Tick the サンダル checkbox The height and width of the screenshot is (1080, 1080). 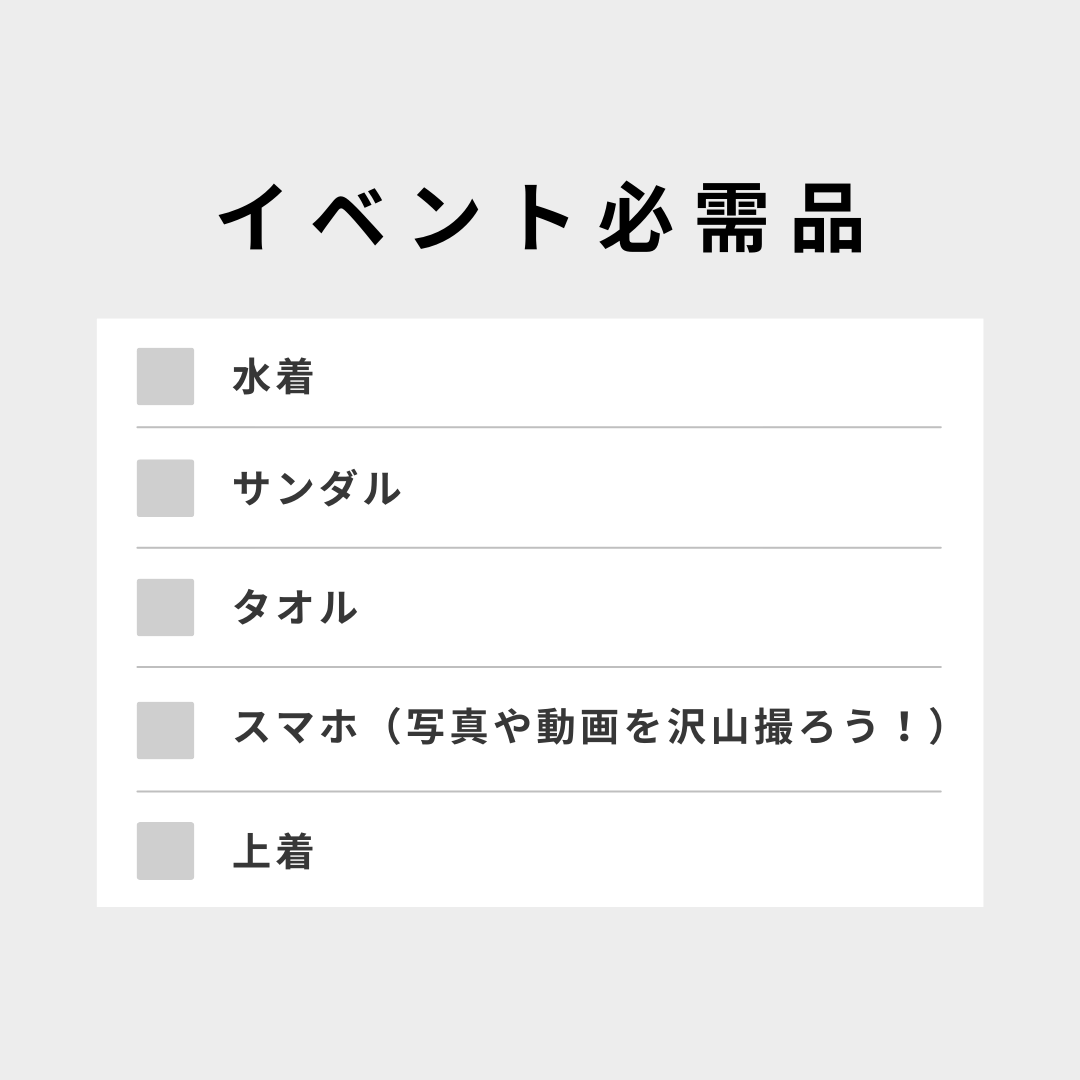point(165,488)
